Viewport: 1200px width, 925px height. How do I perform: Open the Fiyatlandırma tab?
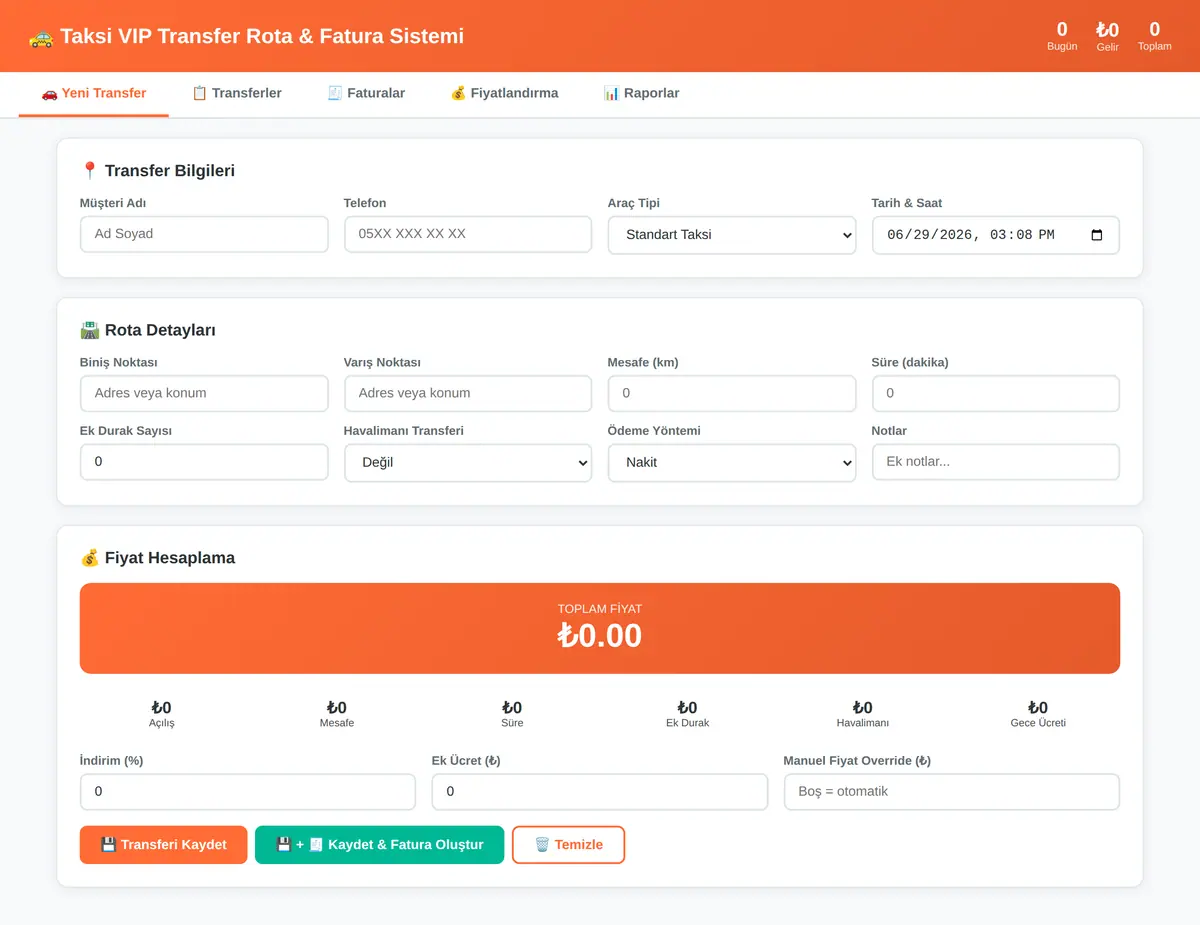click(504, 93)
